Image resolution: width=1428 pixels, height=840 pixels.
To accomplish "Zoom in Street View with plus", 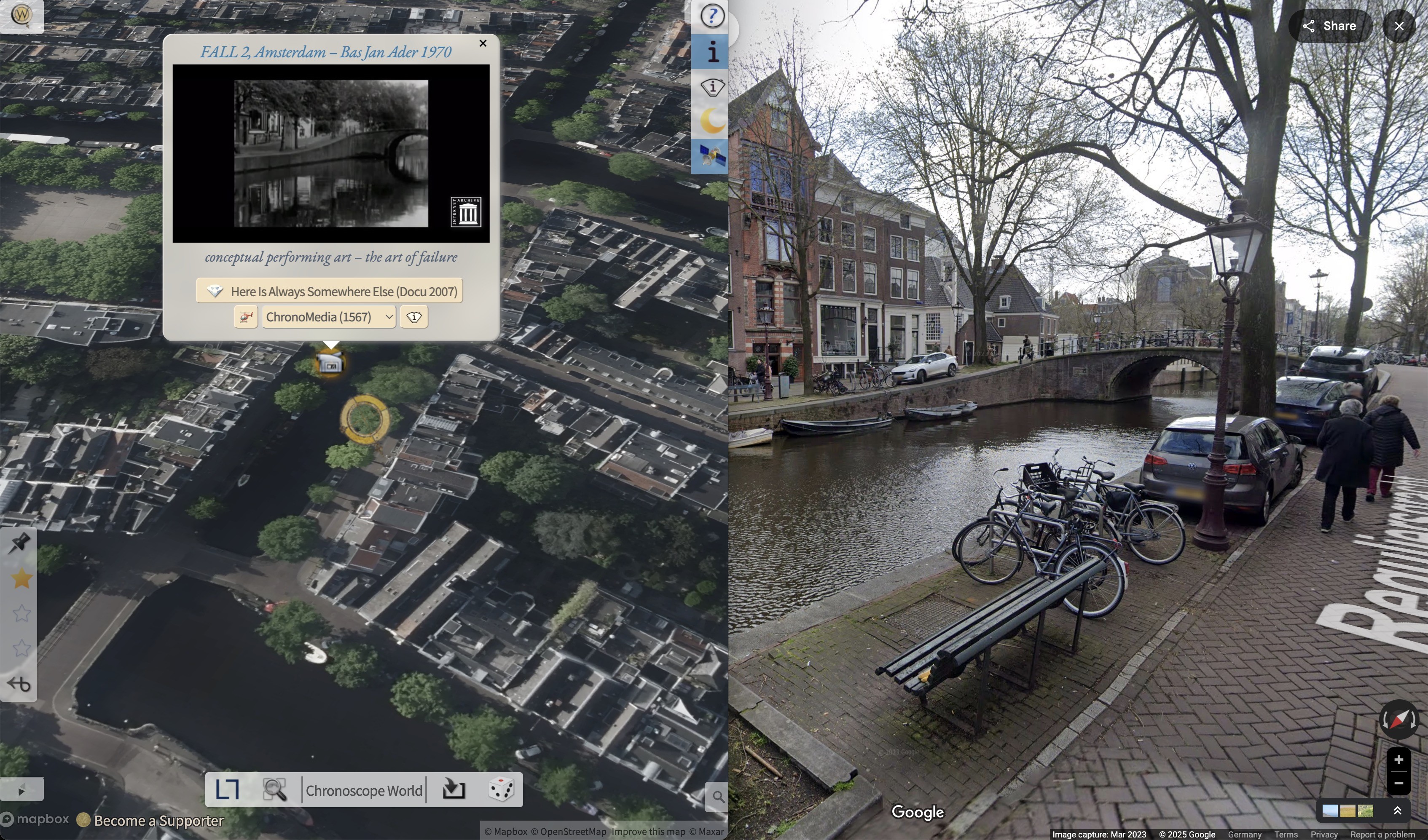I will [x=1398, y=760].
